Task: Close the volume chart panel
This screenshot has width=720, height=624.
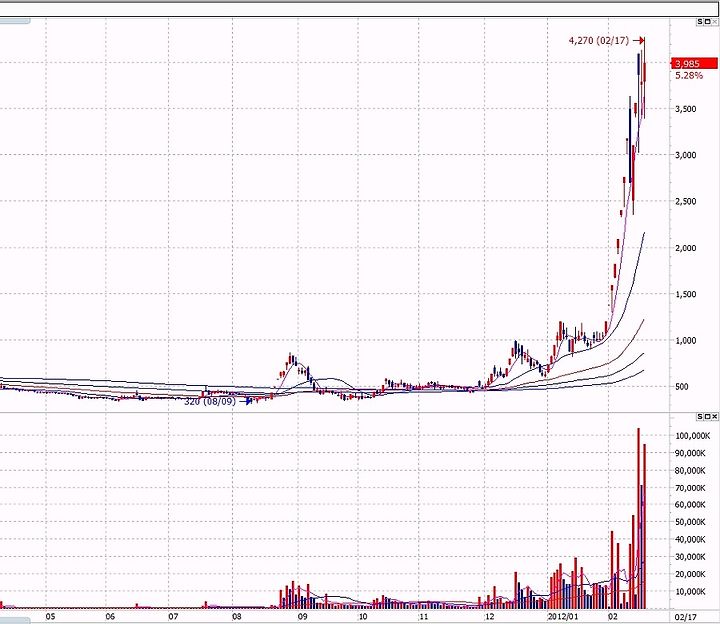Action: click(714, 416)
